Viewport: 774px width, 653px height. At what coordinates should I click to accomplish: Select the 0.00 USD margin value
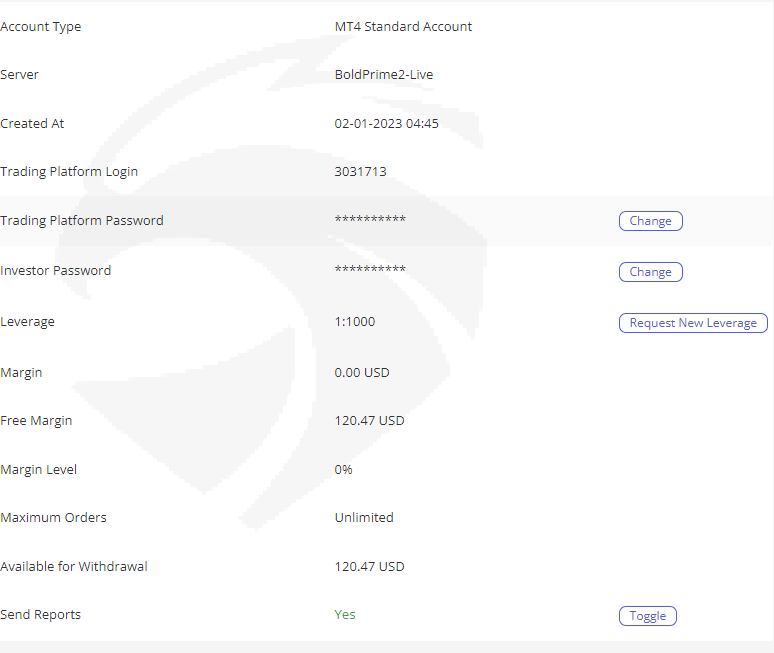pyautogui.click(x=362, y=373)
